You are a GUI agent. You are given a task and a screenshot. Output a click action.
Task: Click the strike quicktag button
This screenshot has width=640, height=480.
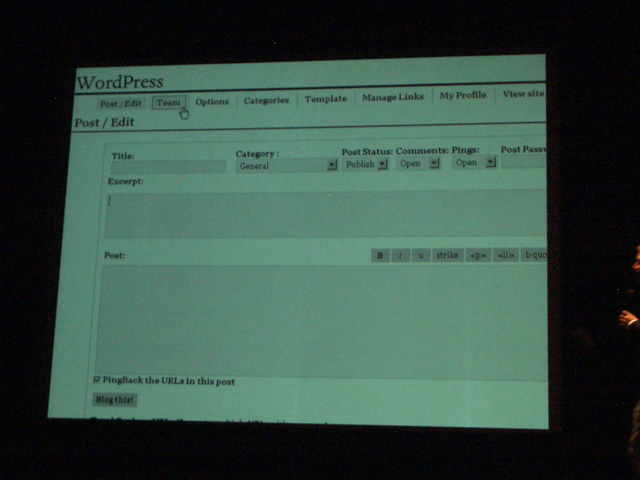[x=447, y=255]
